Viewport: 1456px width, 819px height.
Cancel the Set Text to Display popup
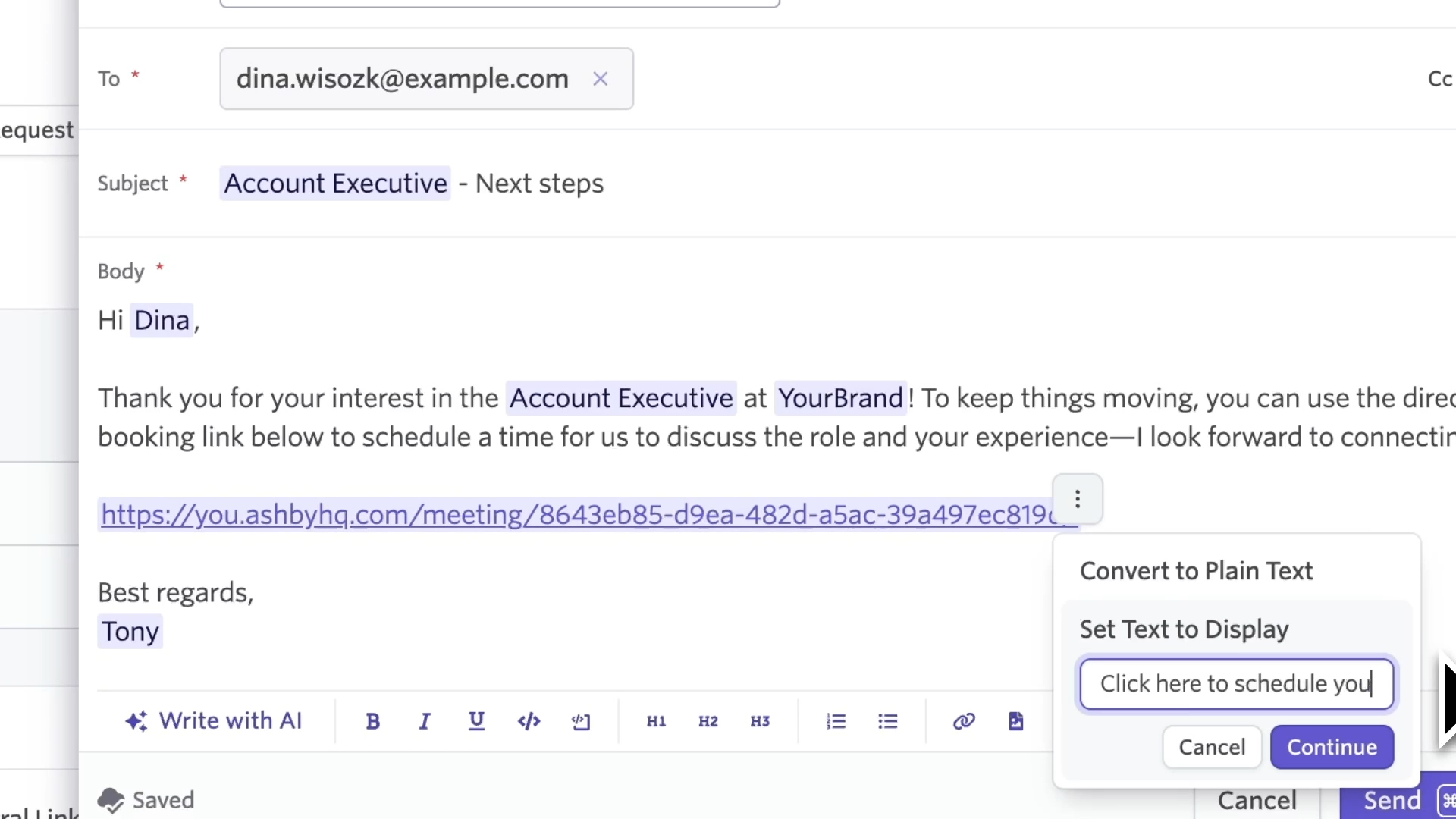click(1212, 747)
